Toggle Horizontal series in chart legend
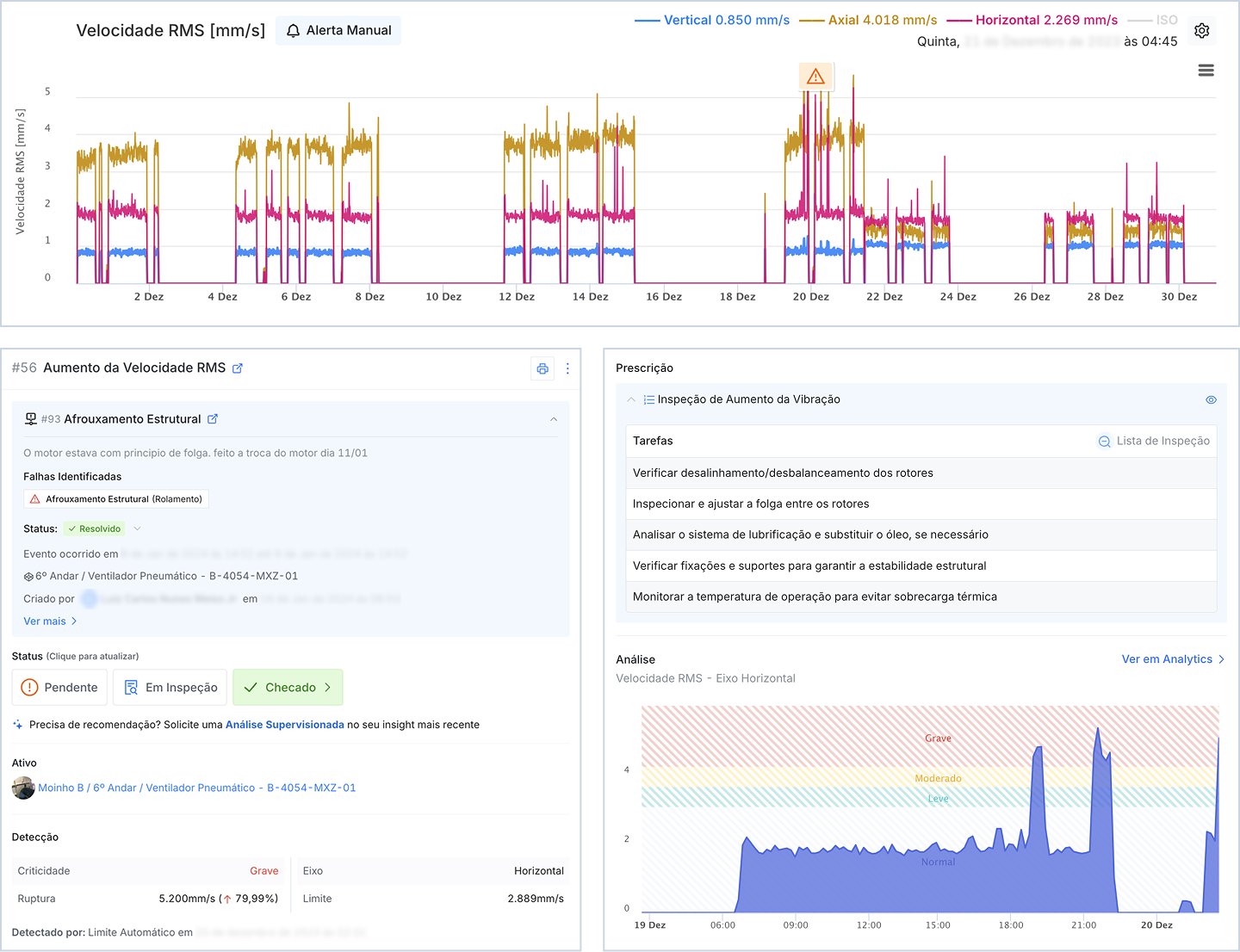The image size is (1240, 952). tap(1032, 20)
